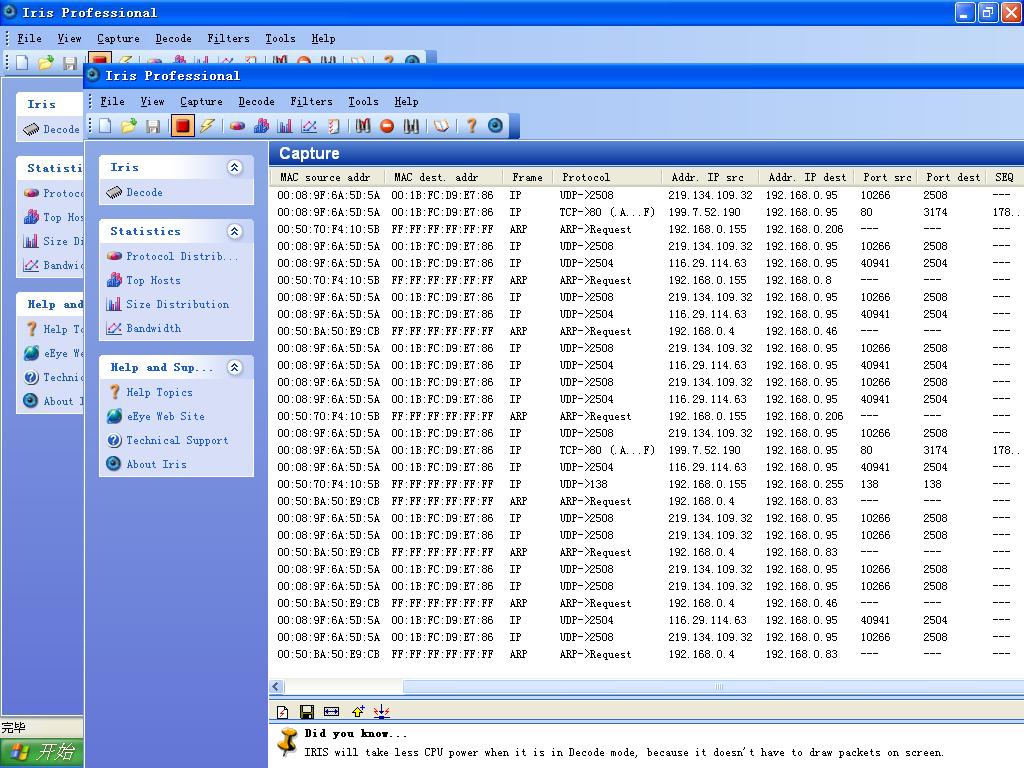Open the Top Hosts statistics link
This screenshot has width=1024, height=768.
point(152,280)
